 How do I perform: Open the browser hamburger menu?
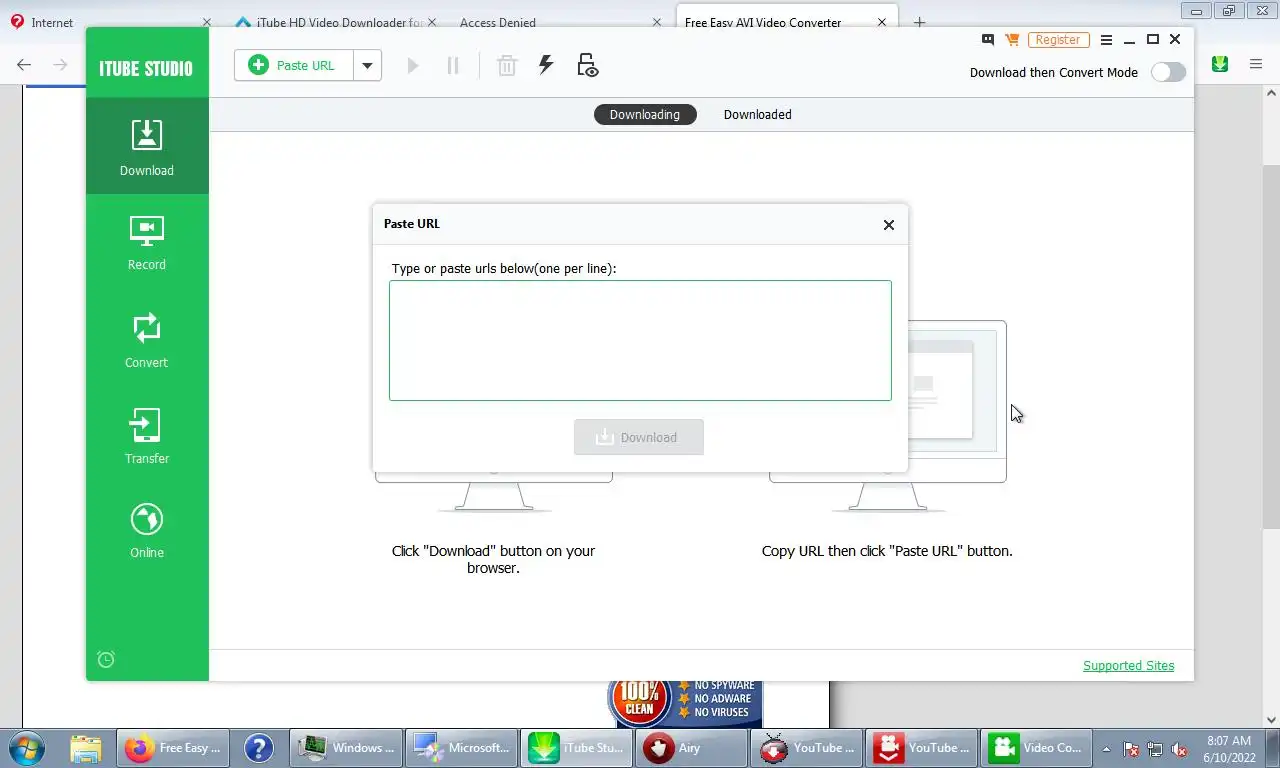tap(1256, 64)
